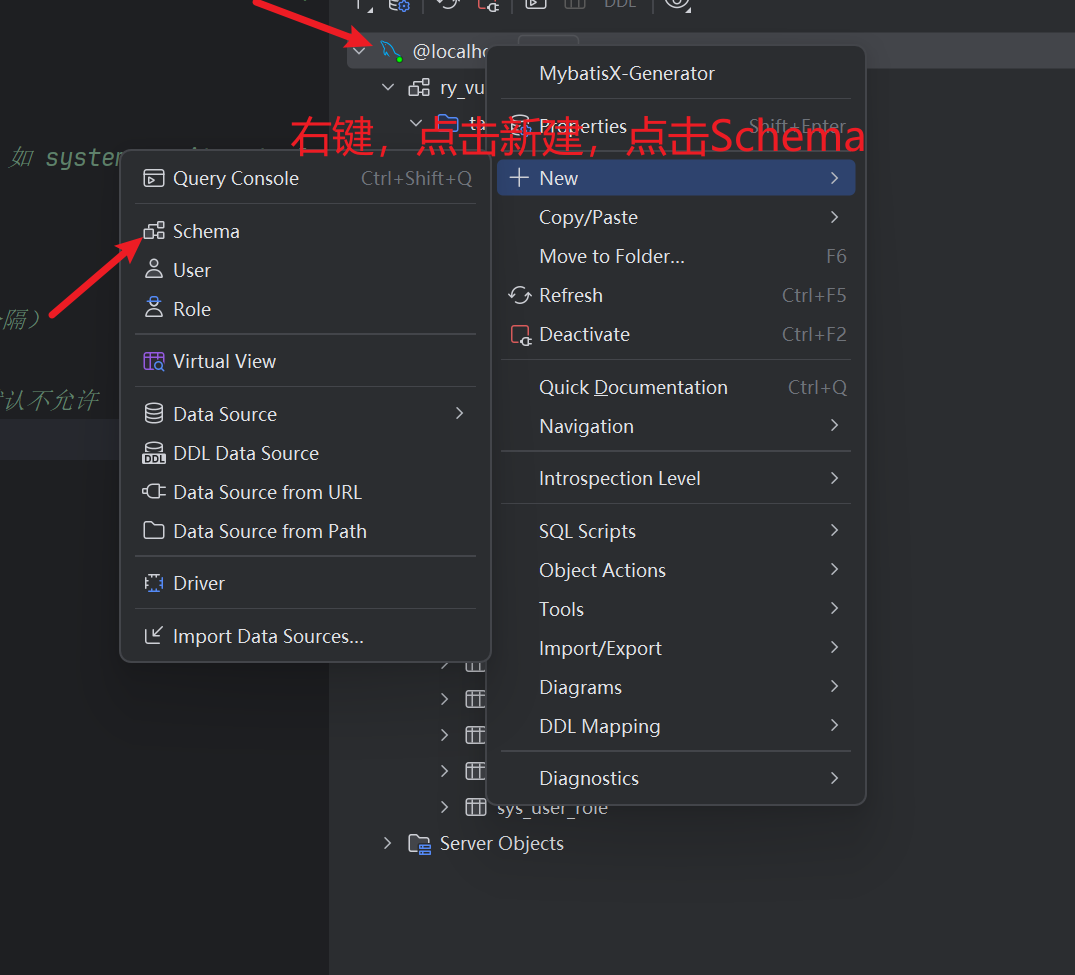Image resolution: width=1075 pixels, height=975 pixels.
Task: Select the ry_vu schema icon in the tree
Action: 419,88
